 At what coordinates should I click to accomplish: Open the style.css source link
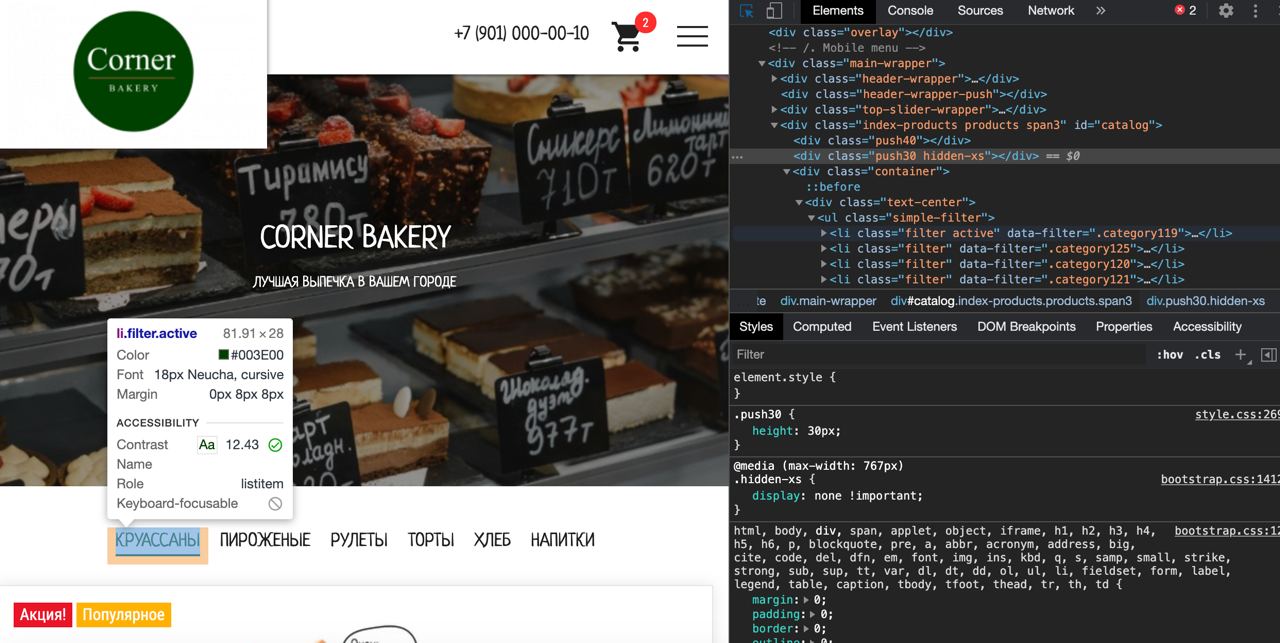(x=1237, y=415)
